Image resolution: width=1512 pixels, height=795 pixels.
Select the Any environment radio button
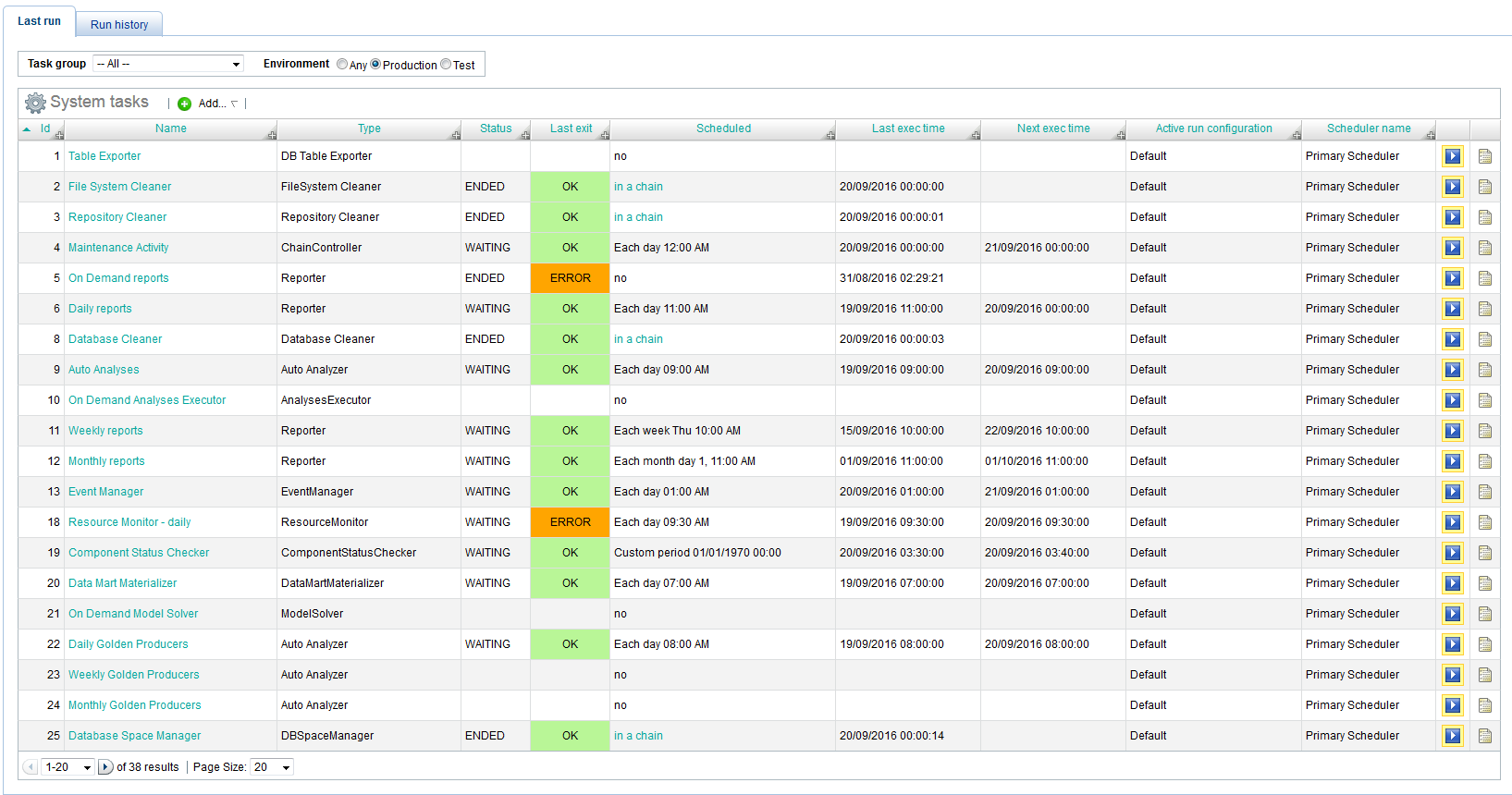click(342, 65)
